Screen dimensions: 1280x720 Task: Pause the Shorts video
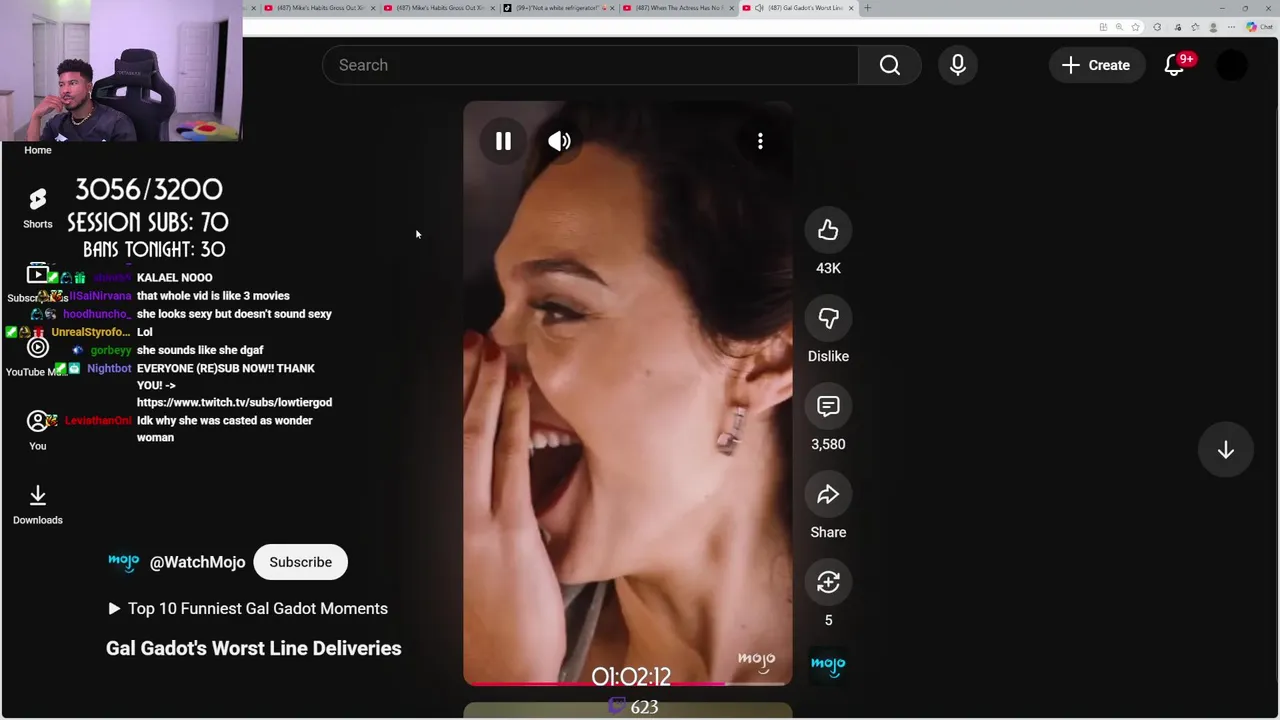(x=503, y=141)
